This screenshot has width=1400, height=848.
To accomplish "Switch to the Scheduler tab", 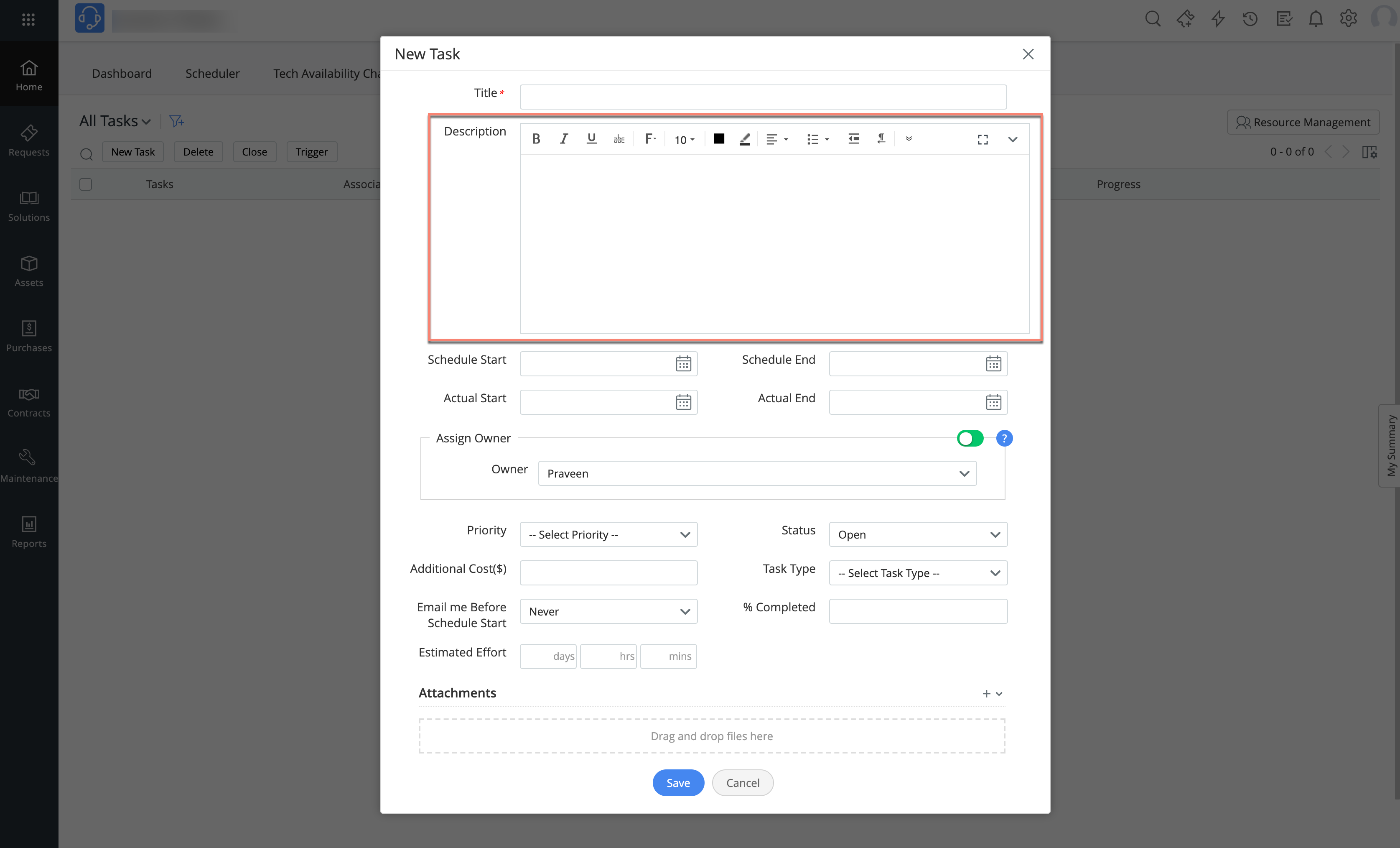I will 212,73.
